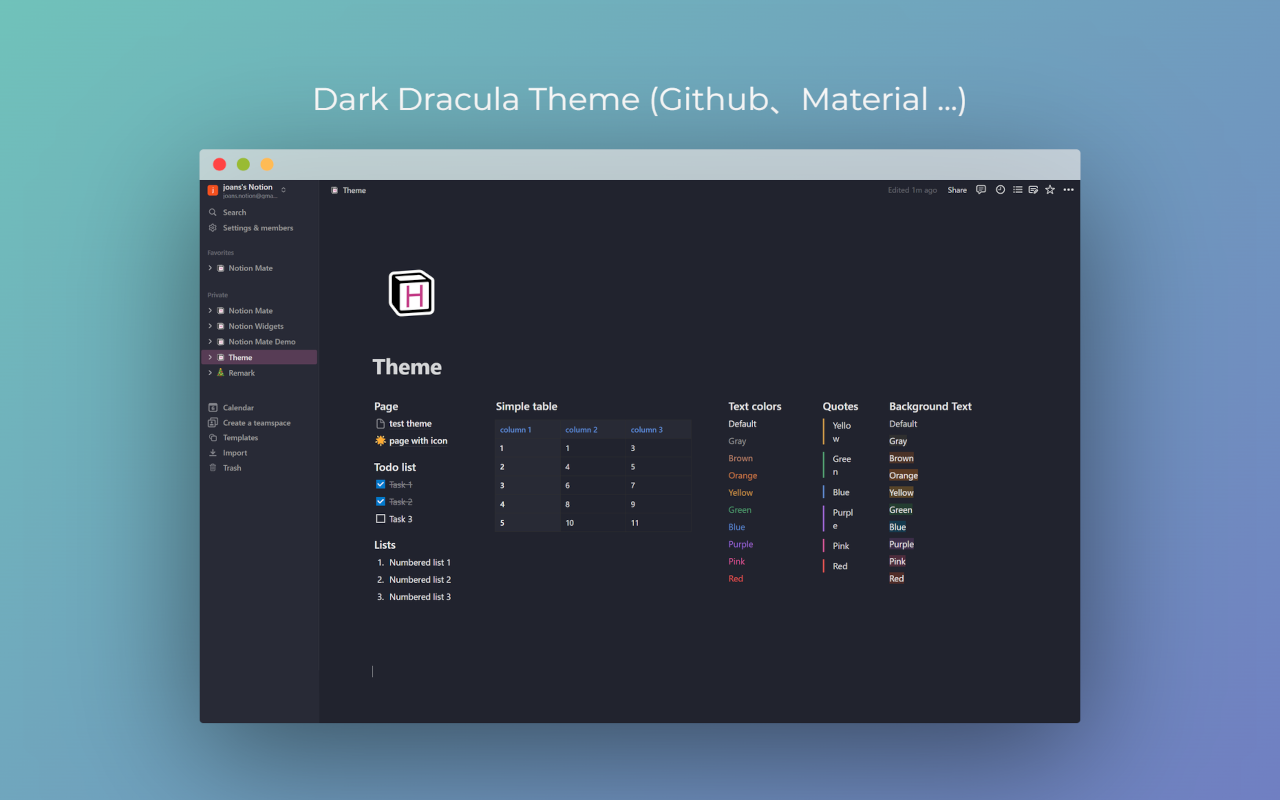Click the Theme page title
Screen dimensions: 1280x800
(x=407, y=367)
